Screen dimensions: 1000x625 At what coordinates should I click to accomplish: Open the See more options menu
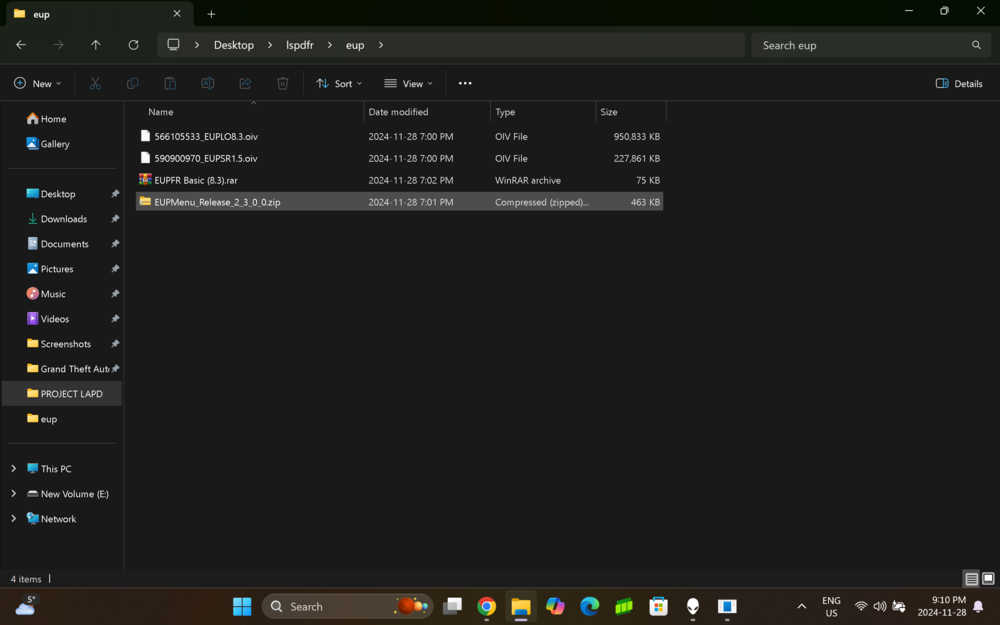click(464, 83)
